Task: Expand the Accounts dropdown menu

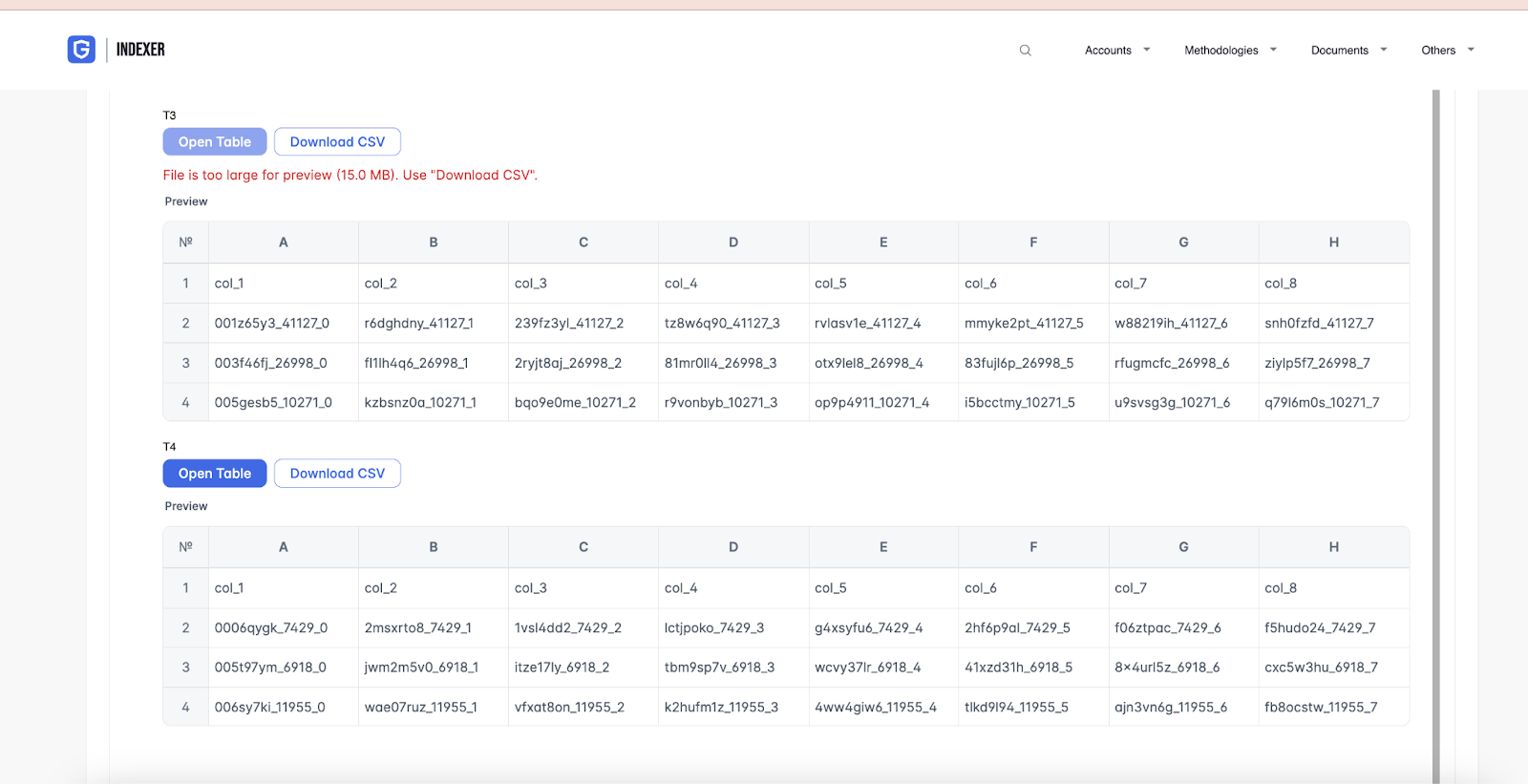Action: [x=1116, y=51]
